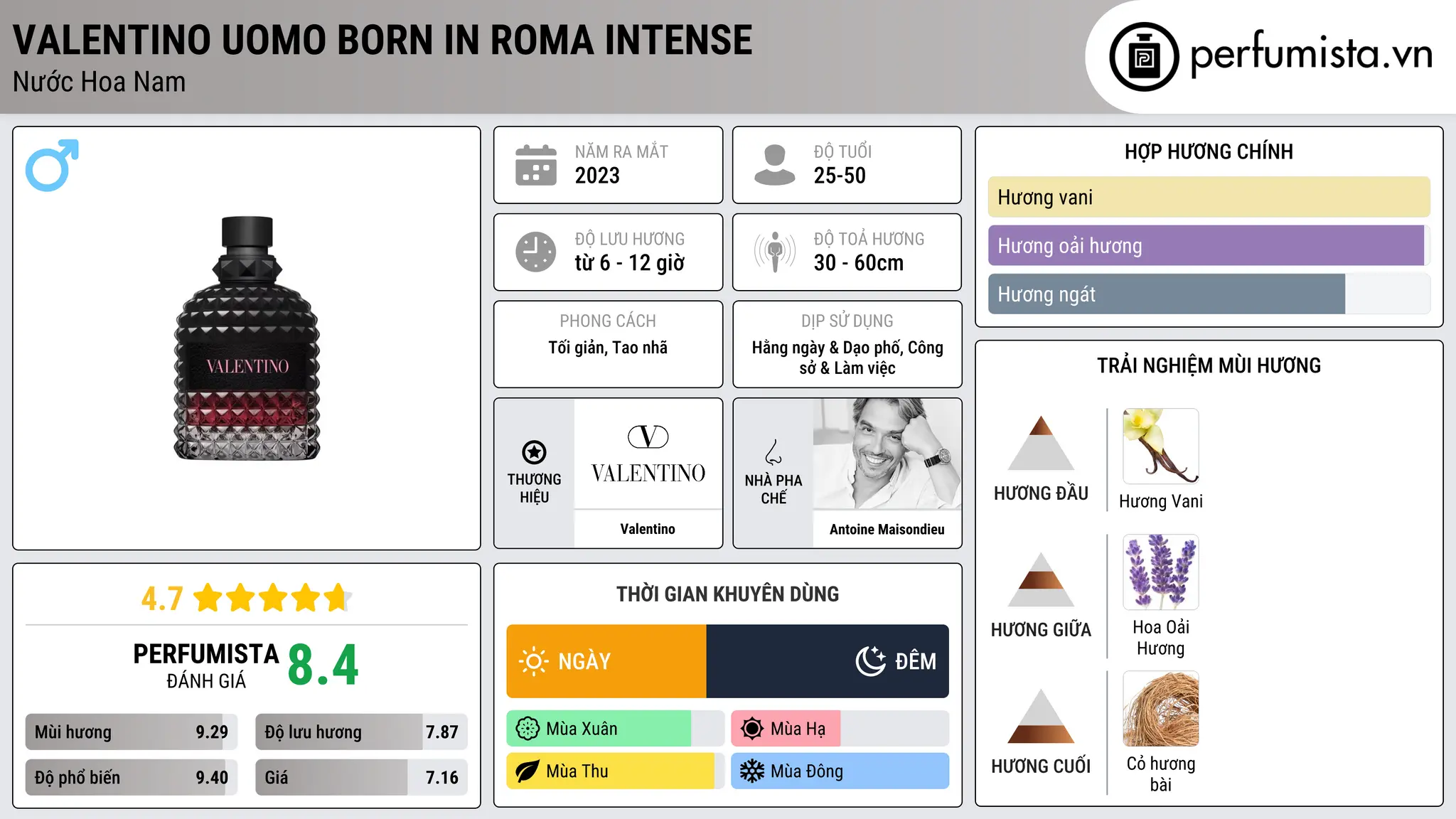Open the Antoine Maisondieu perfumer photo
The width and height of the screenshot is (1456, 819).
pos(887,454)
